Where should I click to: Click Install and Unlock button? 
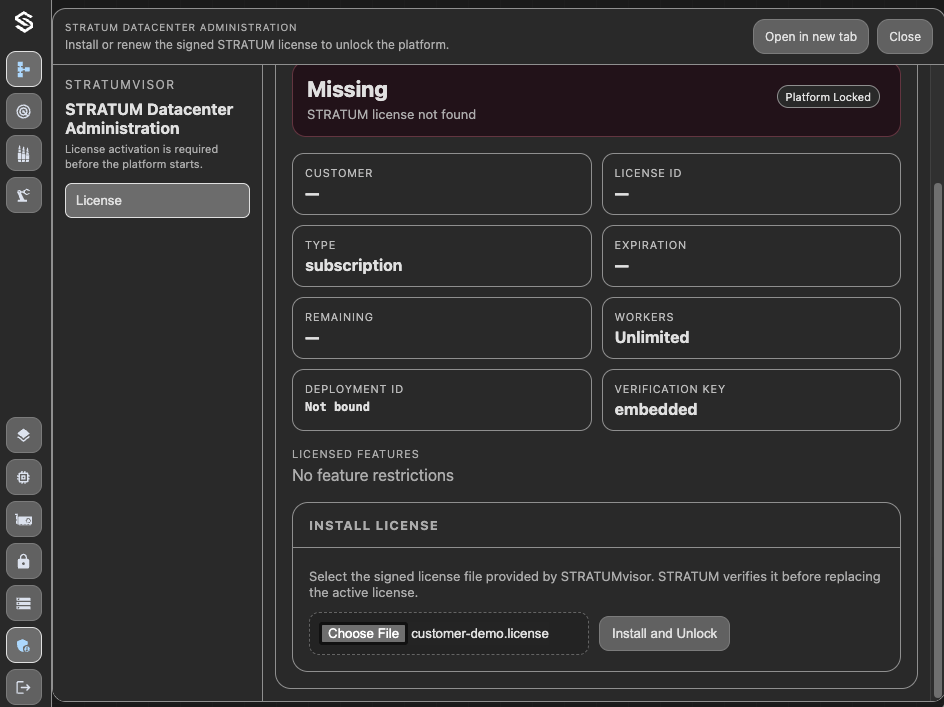pyautogui.click(x=664, y=634)
